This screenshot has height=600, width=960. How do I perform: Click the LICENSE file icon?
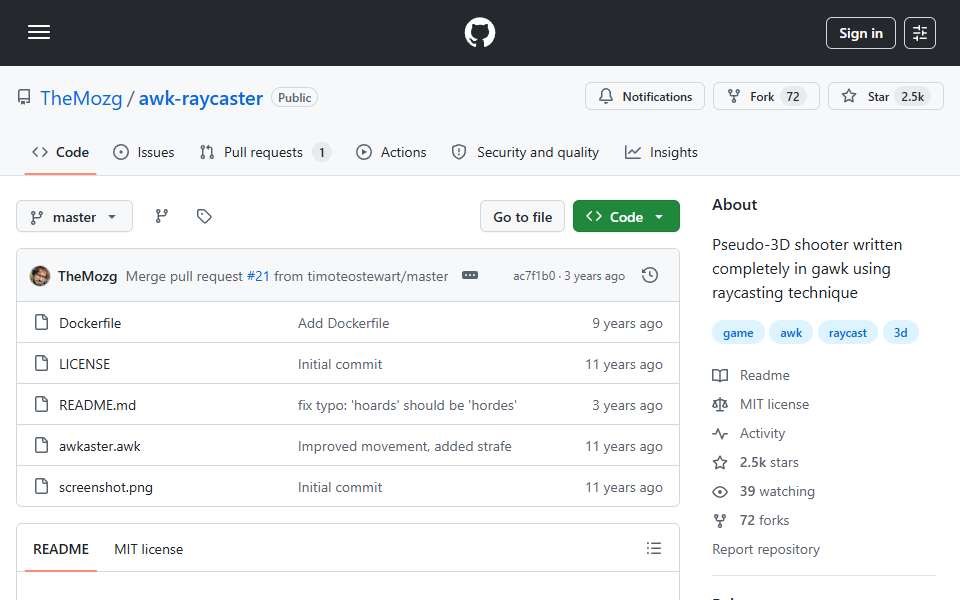[42, 363]
